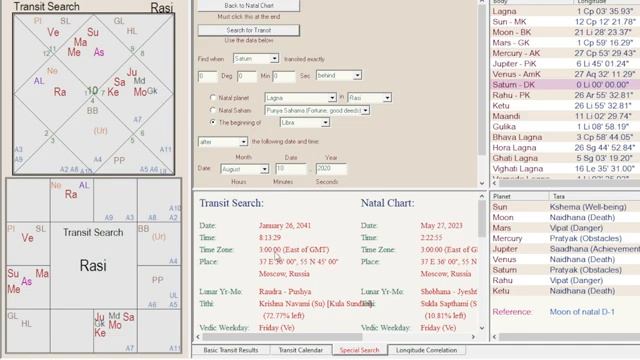This screenshot has width=640, height=360.
Task: Select the Gulika row
Action: (565, 127)
